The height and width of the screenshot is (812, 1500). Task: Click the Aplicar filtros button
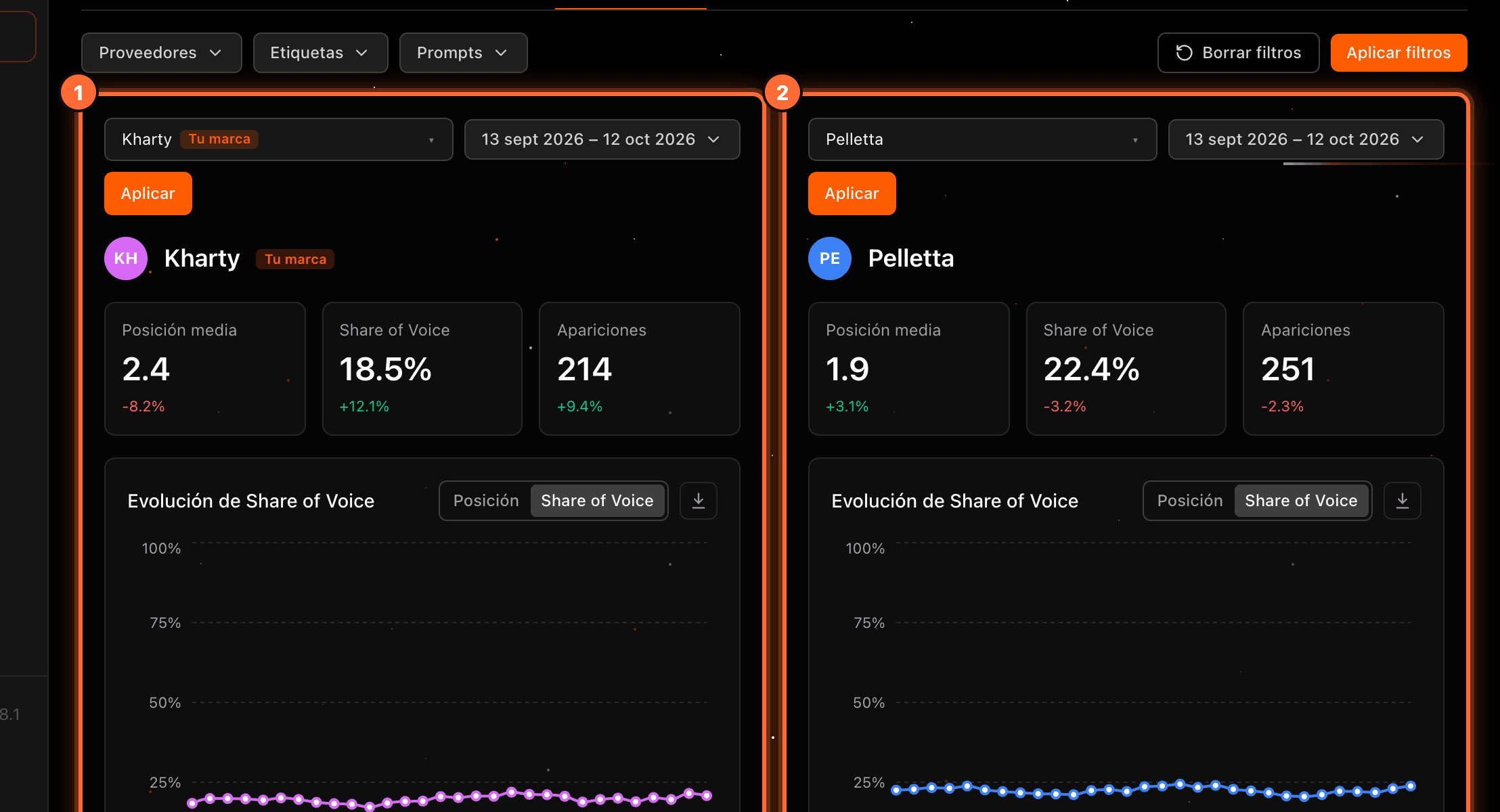pyautogui.click(x=1398, y=53)
